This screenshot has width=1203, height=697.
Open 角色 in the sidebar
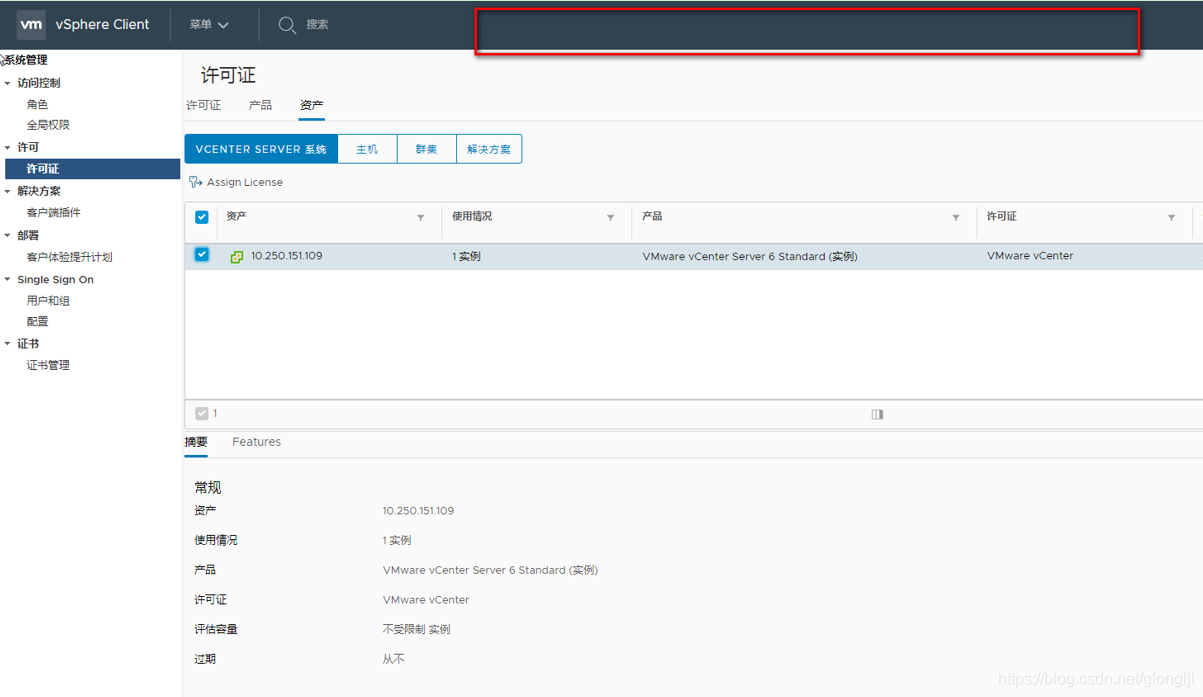click(x=37, y=104)
